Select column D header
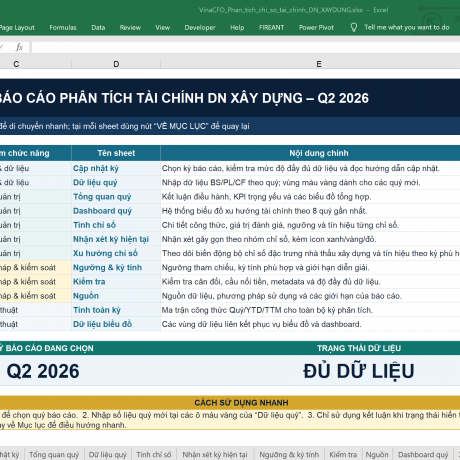 tap(116, 64)
